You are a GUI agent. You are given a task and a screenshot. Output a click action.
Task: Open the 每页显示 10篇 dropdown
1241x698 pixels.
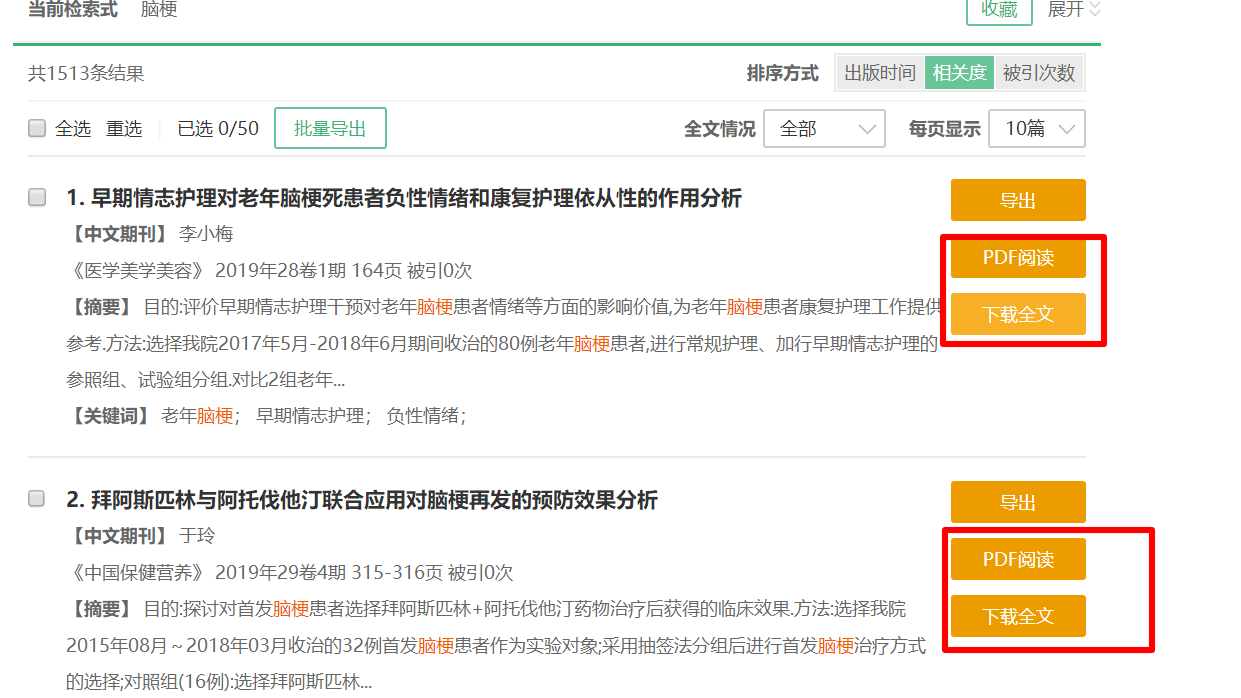tap(1036, 129)
